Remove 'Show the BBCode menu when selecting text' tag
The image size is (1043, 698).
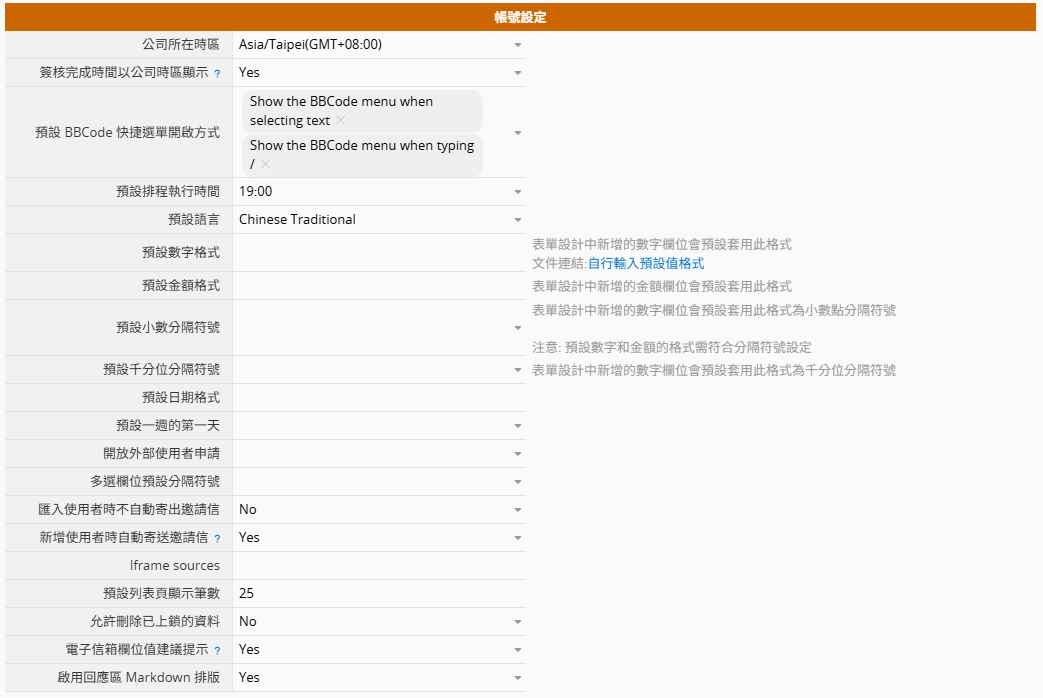(x=341, y=121)
